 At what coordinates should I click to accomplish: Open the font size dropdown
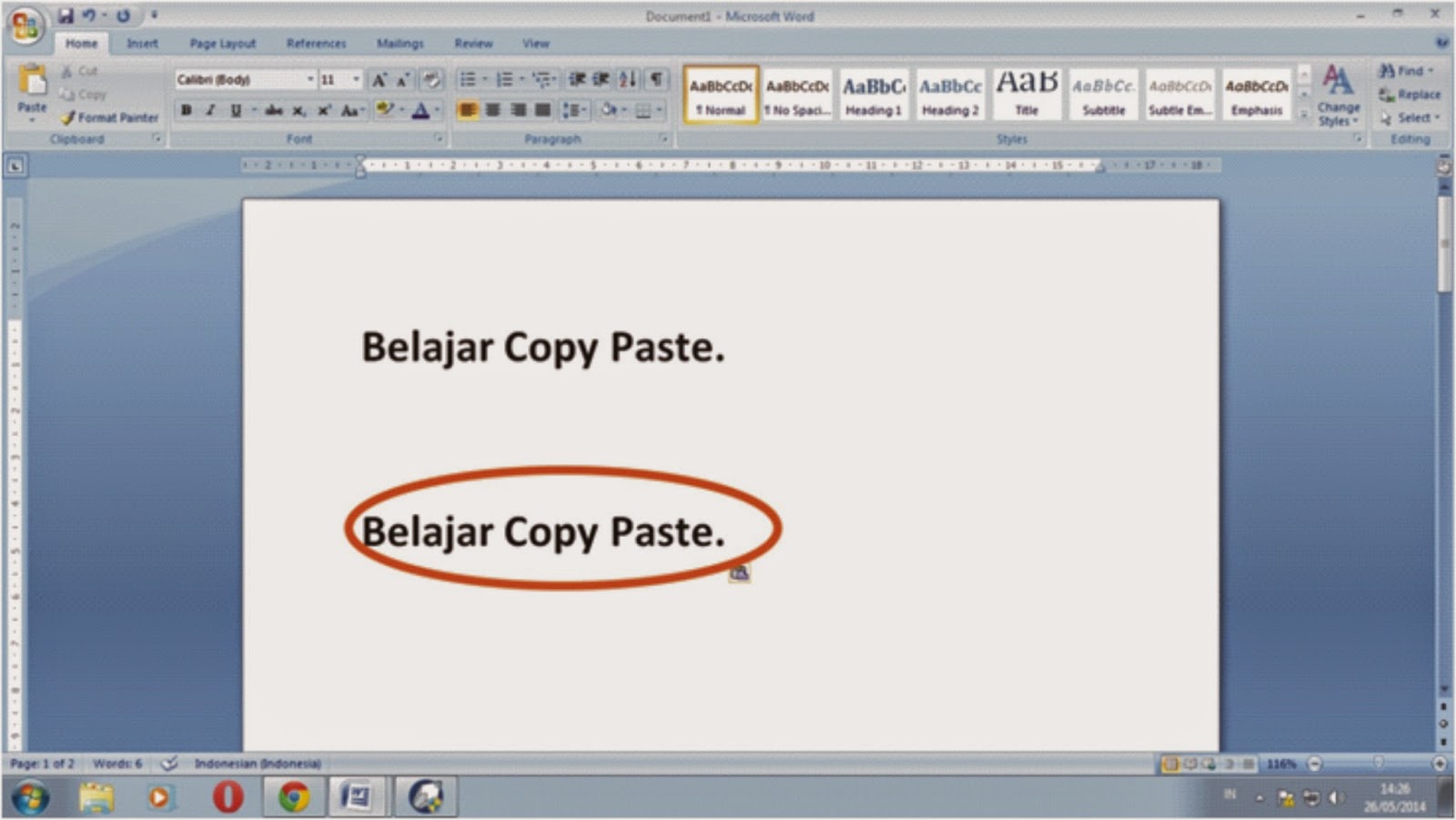355,79
